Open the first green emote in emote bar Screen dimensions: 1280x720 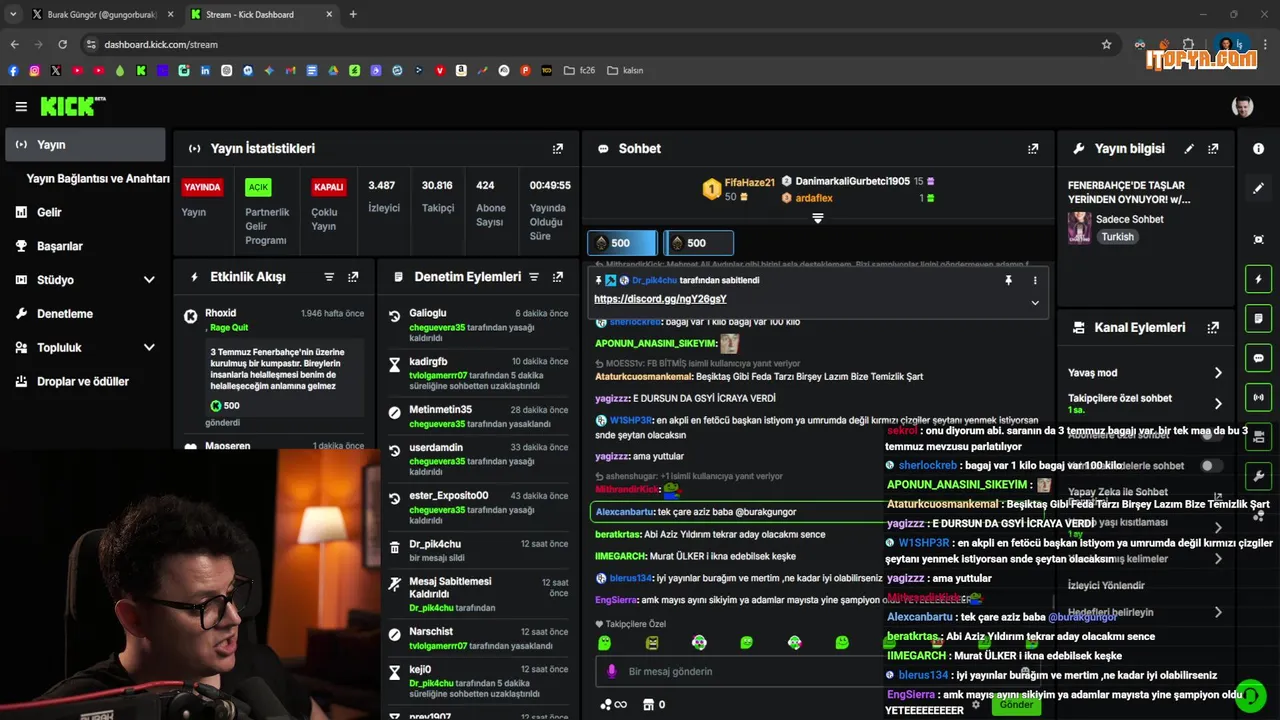tap(604, 643)
